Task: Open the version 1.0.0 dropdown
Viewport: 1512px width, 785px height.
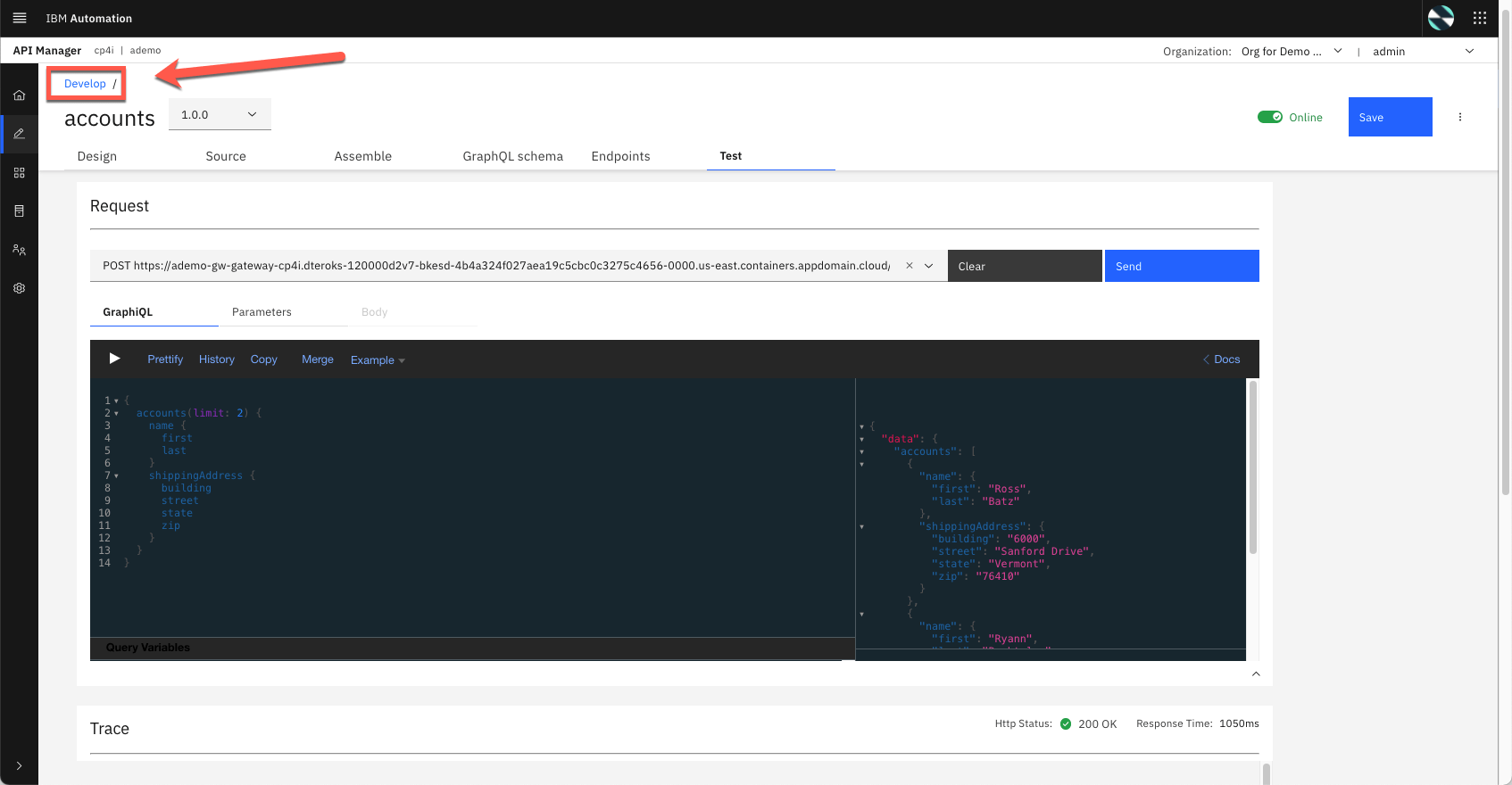Action: (x=220, y=114)
